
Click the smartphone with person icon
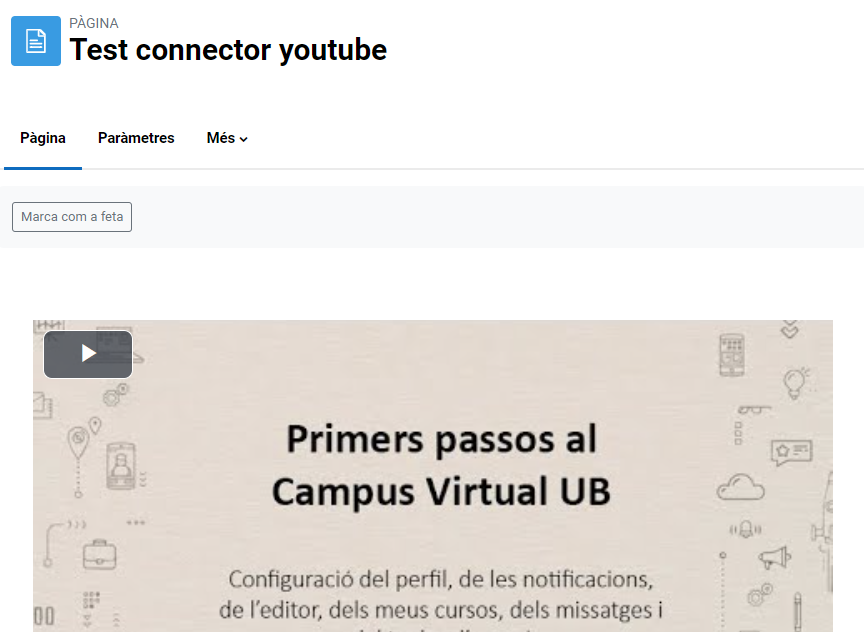[121, 466]
